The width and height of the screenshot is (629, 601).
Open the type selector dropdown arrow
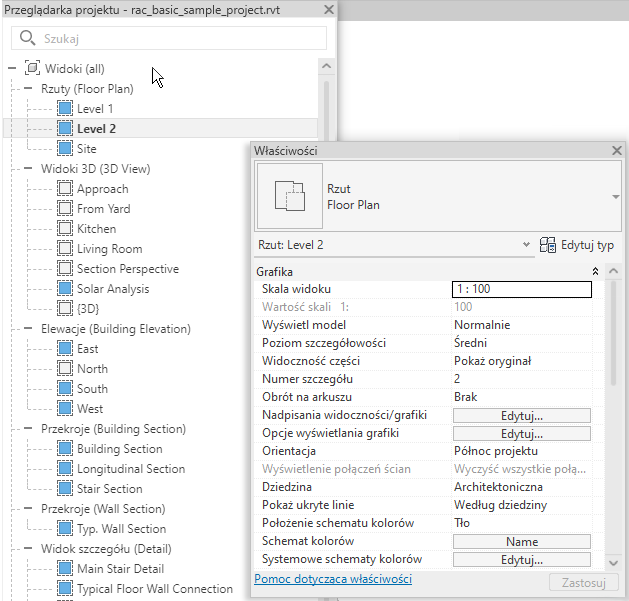point(615,197)
